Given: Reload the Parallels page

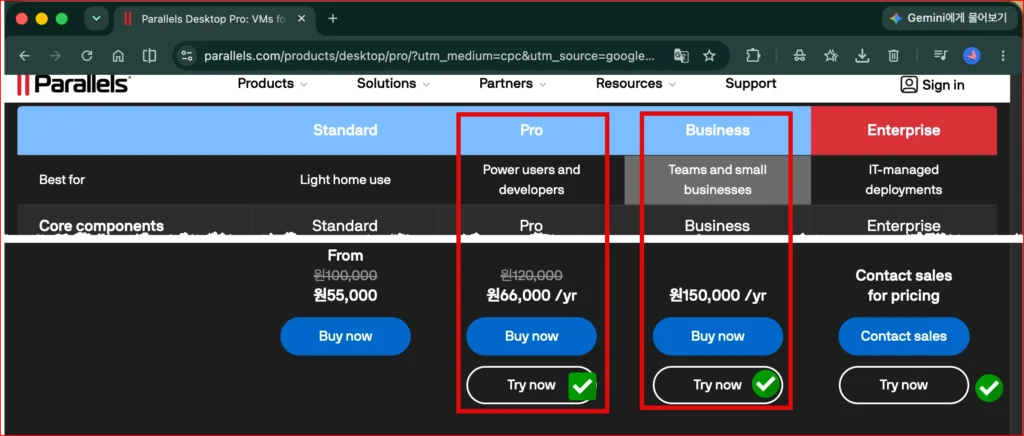Looking at the screenshot, I should point(87,56).
